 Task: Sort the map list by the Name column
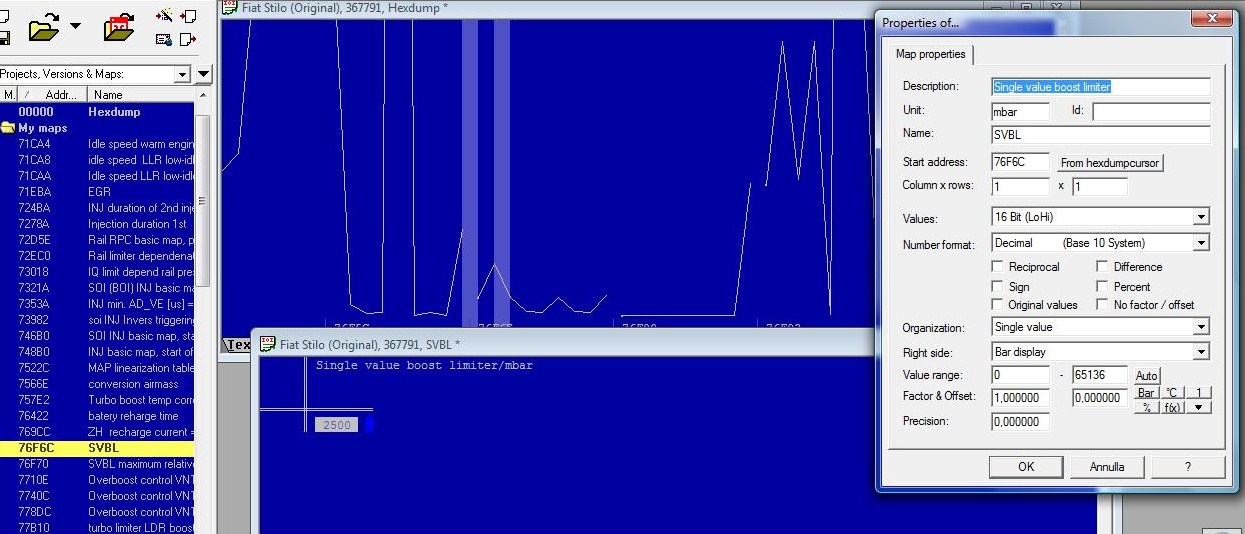pyautogui.click(x=142, y=95)
